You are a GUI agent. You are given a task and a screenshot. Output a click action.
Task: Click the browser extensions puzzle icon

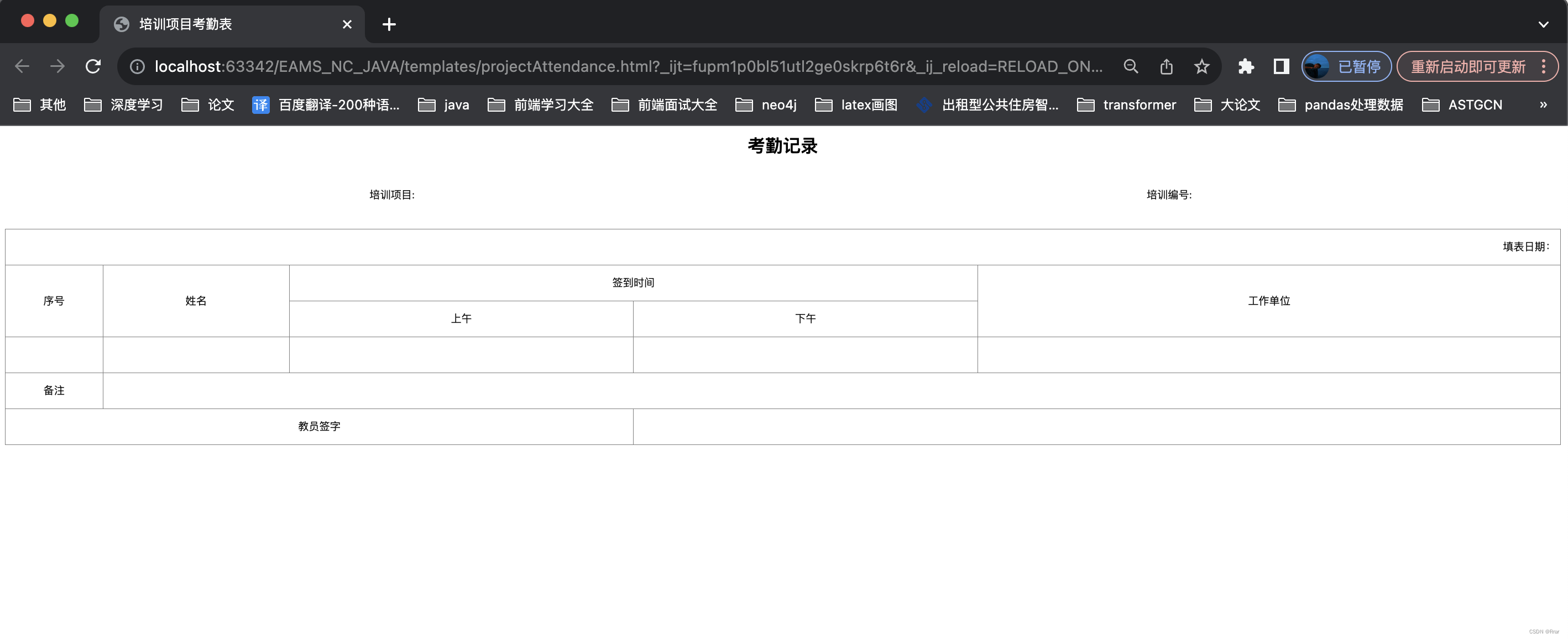[1245, 67]
